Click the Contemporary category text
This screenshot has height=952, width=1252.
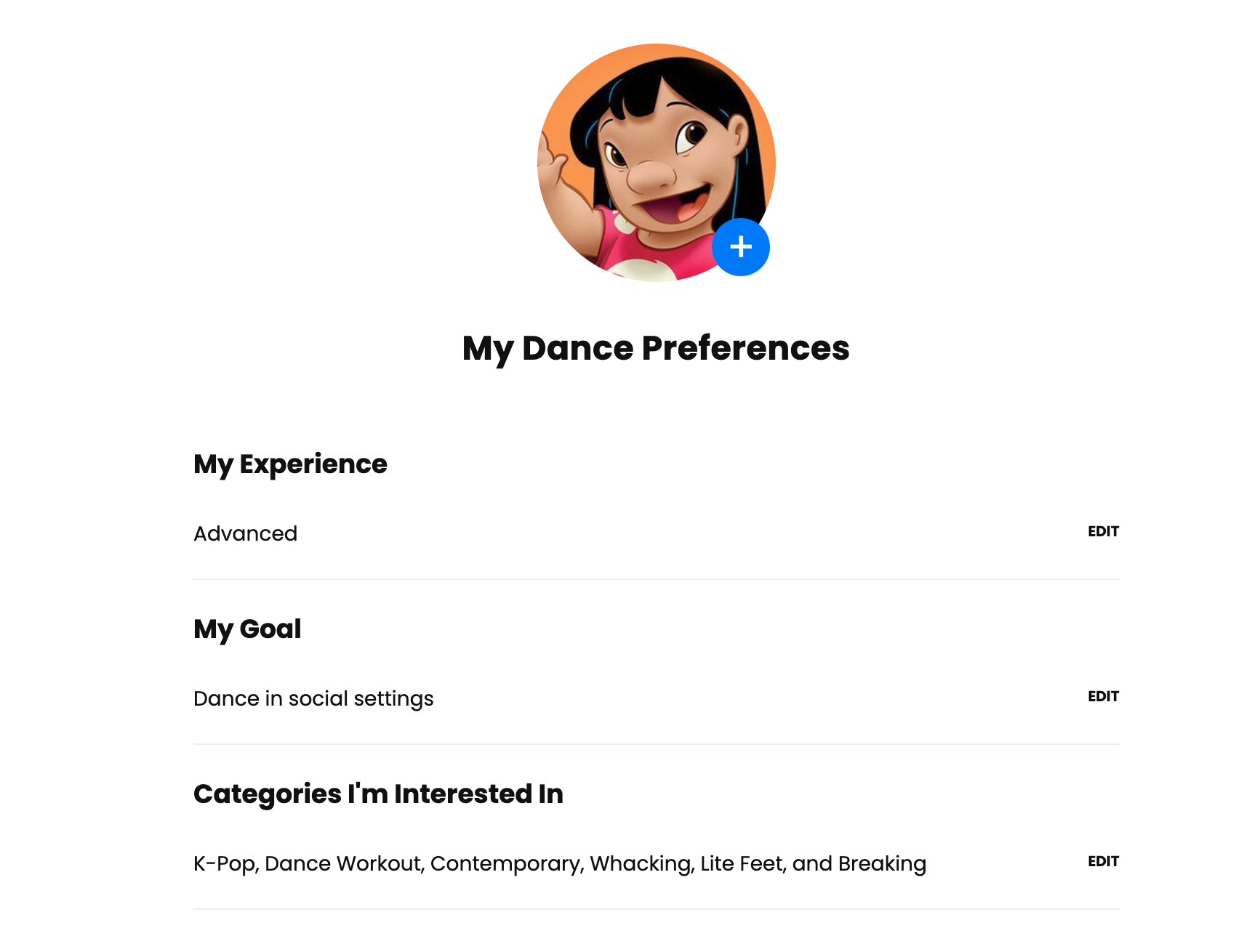505,864
